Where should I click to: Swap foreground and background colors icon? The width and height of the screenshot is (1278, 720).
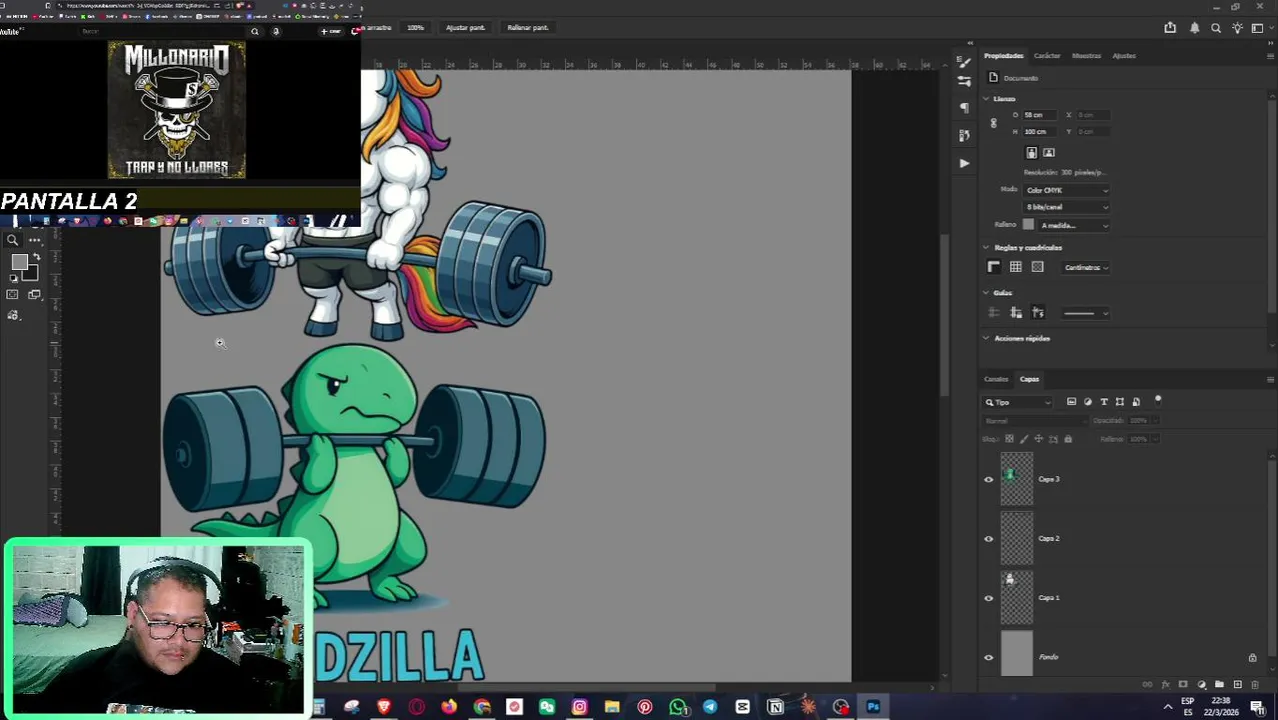point(36,258)
